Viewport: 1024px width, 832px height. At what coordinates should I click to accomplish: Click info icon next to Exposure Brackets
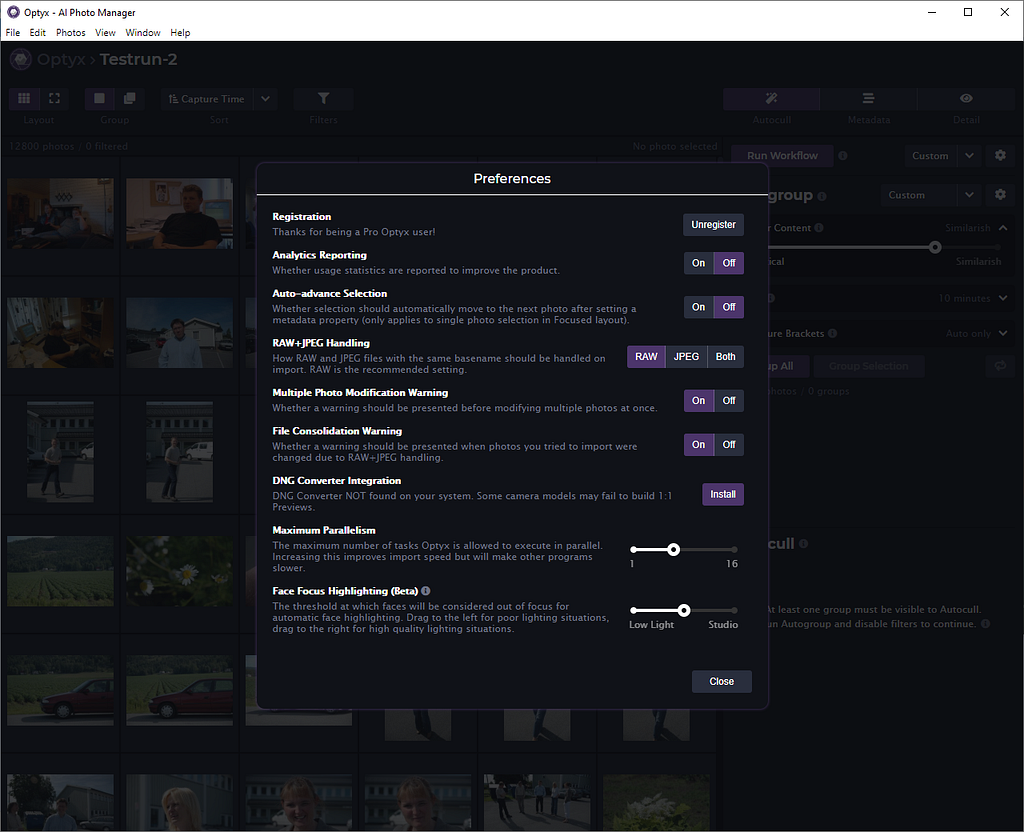tap(832, 333)
